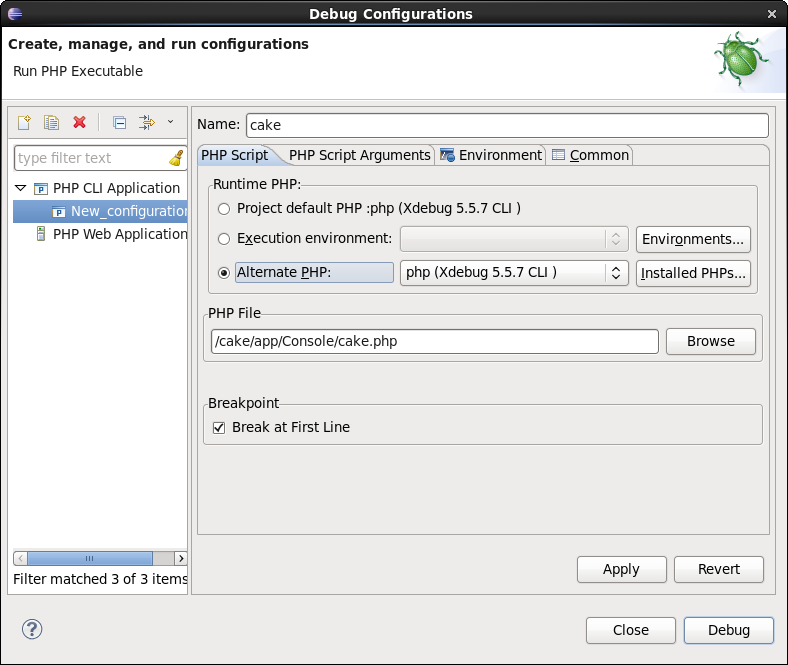Screen dimensions: 788x665
Task: Click Revert button
Action: click(x=719, y=569)
